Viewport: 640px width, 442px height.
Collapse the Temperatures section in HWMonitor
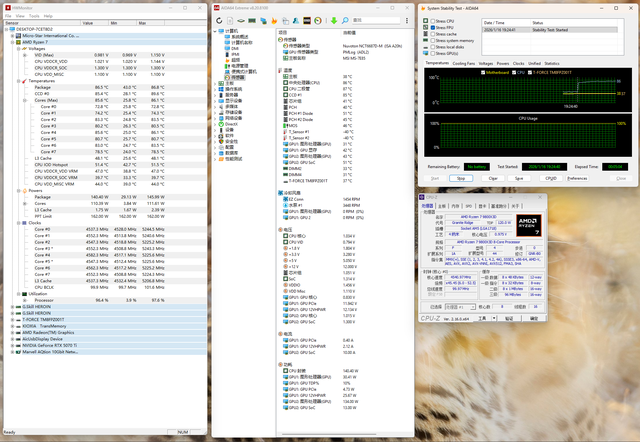click(x=16, y=81)
